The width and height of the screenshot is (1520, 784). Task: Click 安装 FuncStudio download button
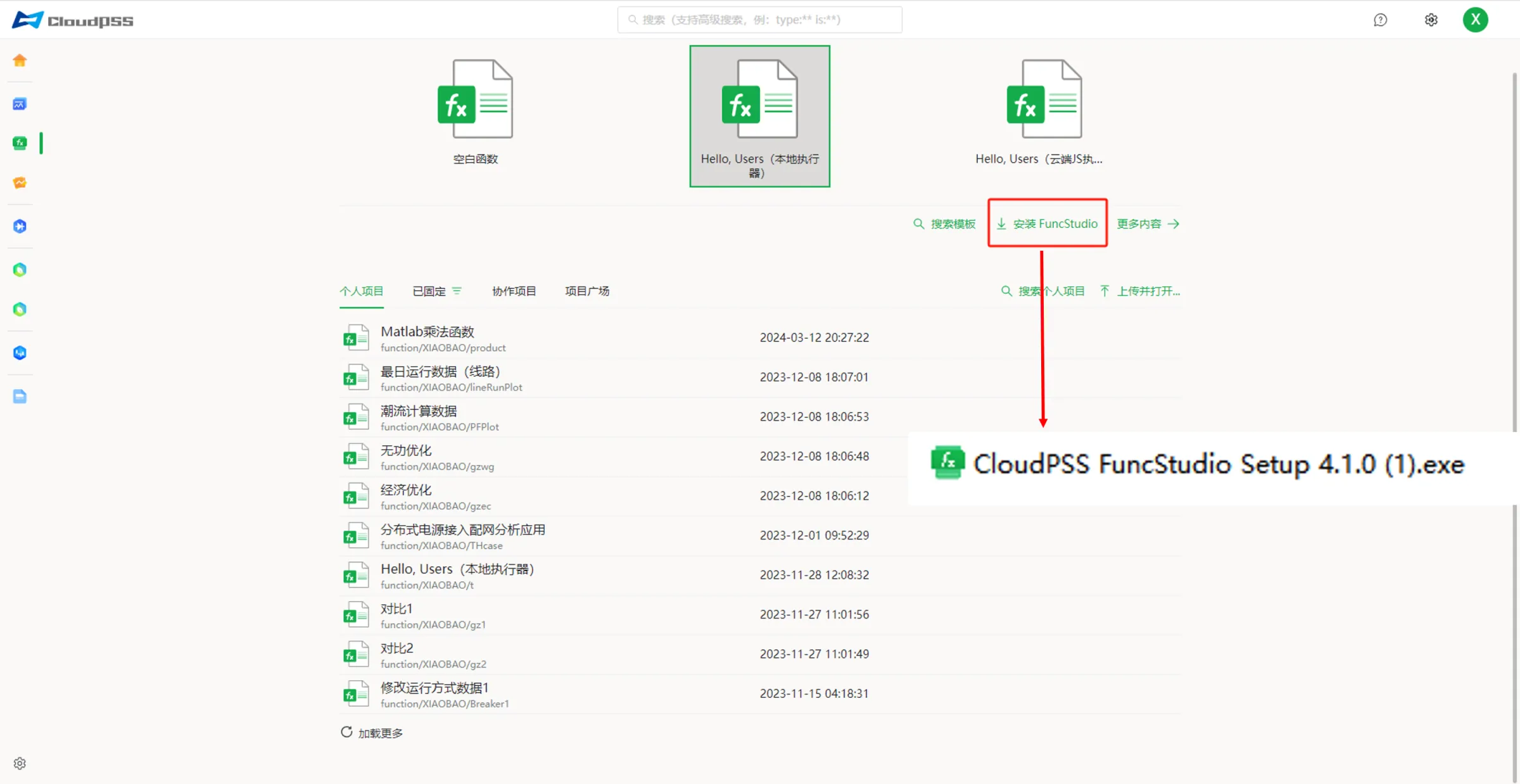(x=1048, y=224)
